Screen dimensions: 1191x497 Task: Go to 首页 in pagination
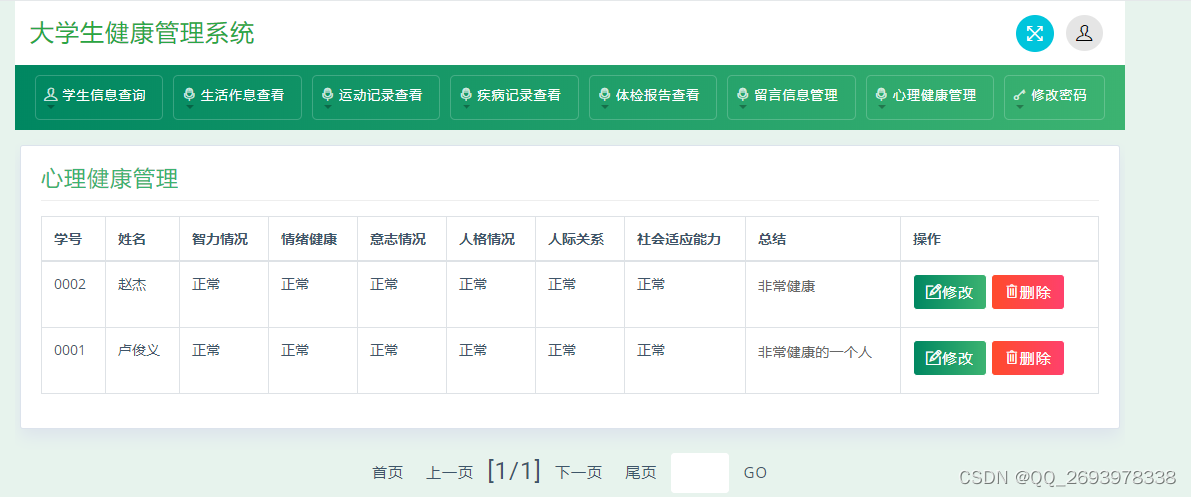(387, 473)
